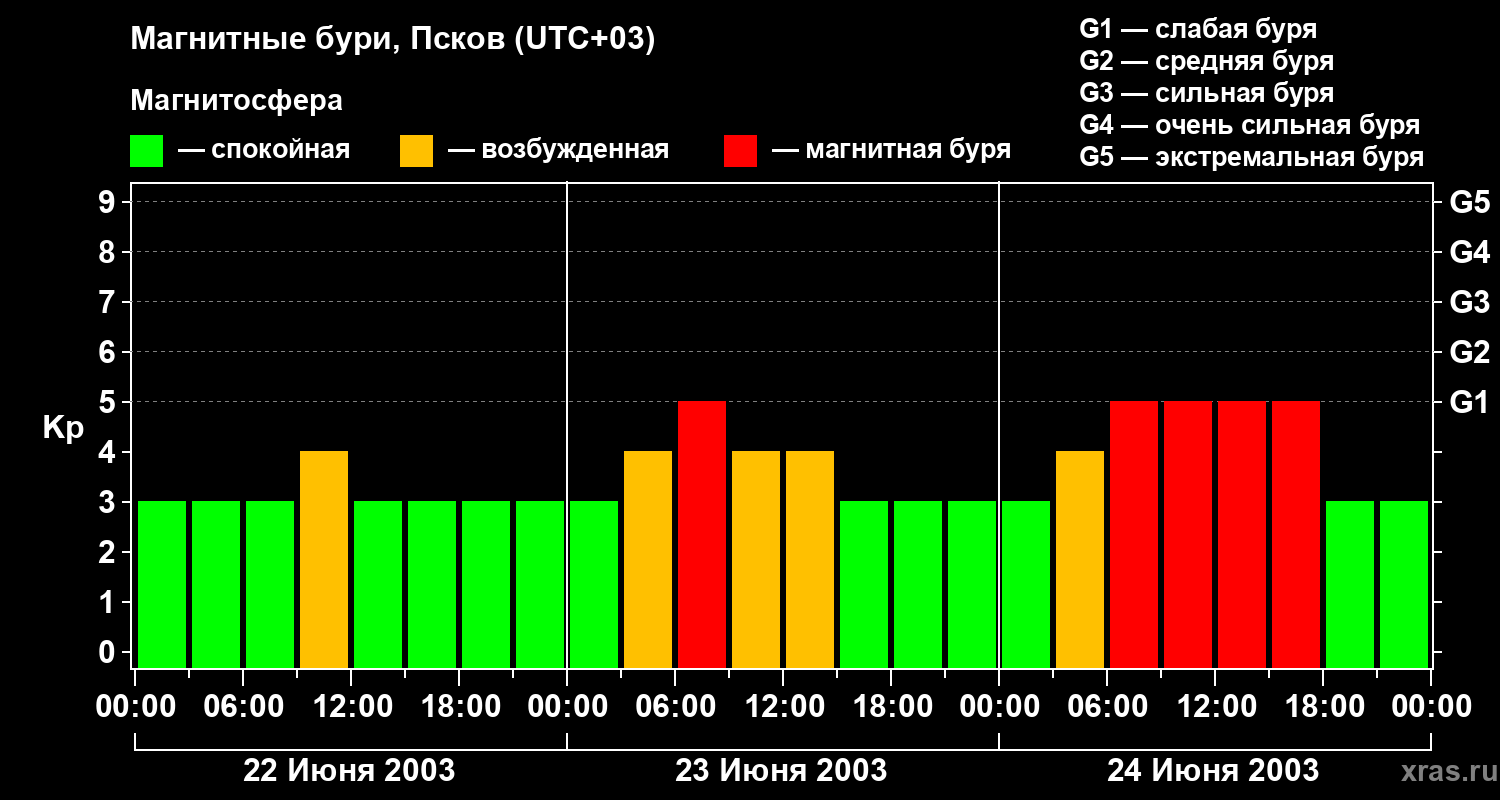
Task: Click the last green bar on 24 Июня
Action: (1404, 585)
